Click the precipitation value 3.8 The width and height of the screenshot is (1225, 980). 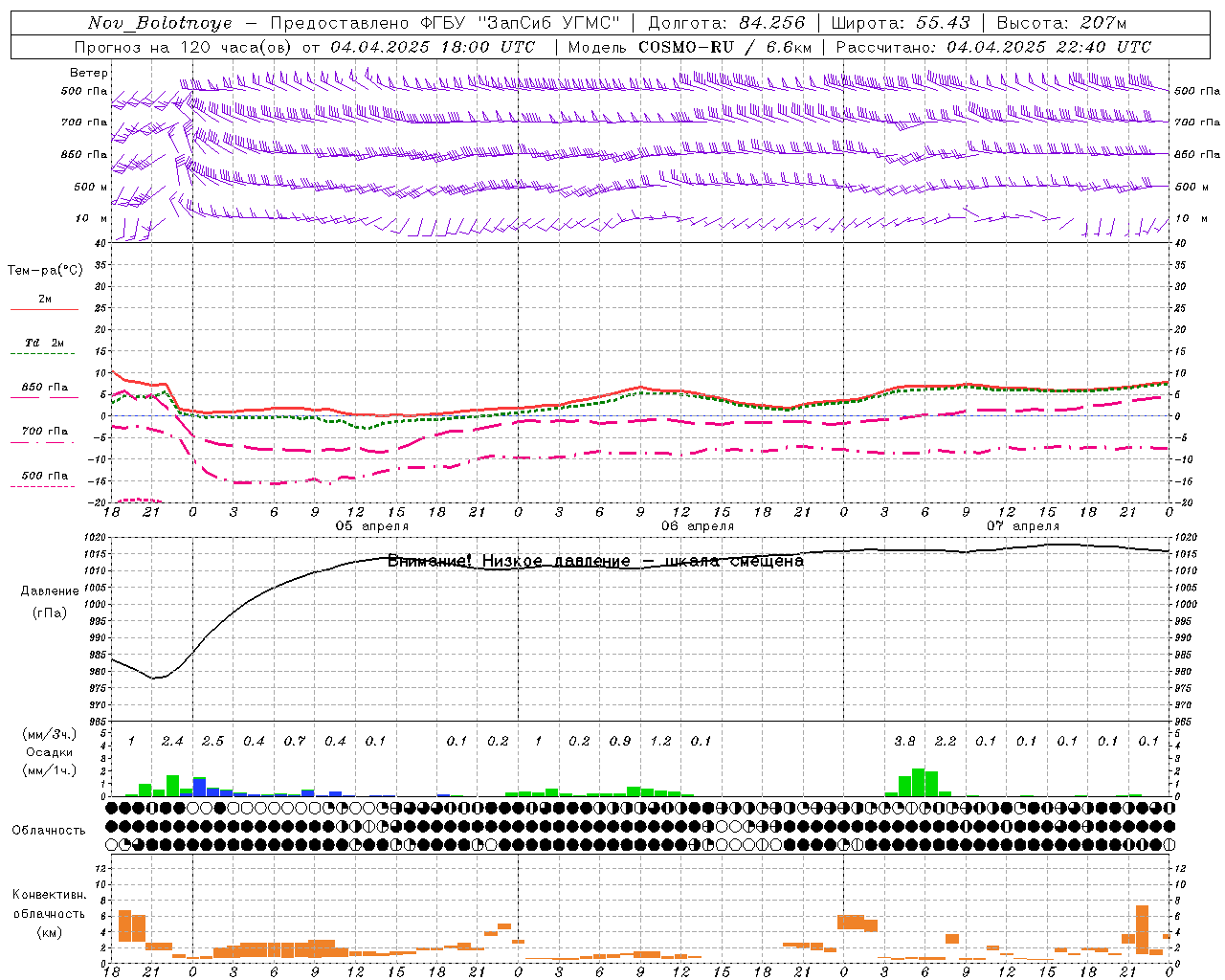click(x=904, y=742)
